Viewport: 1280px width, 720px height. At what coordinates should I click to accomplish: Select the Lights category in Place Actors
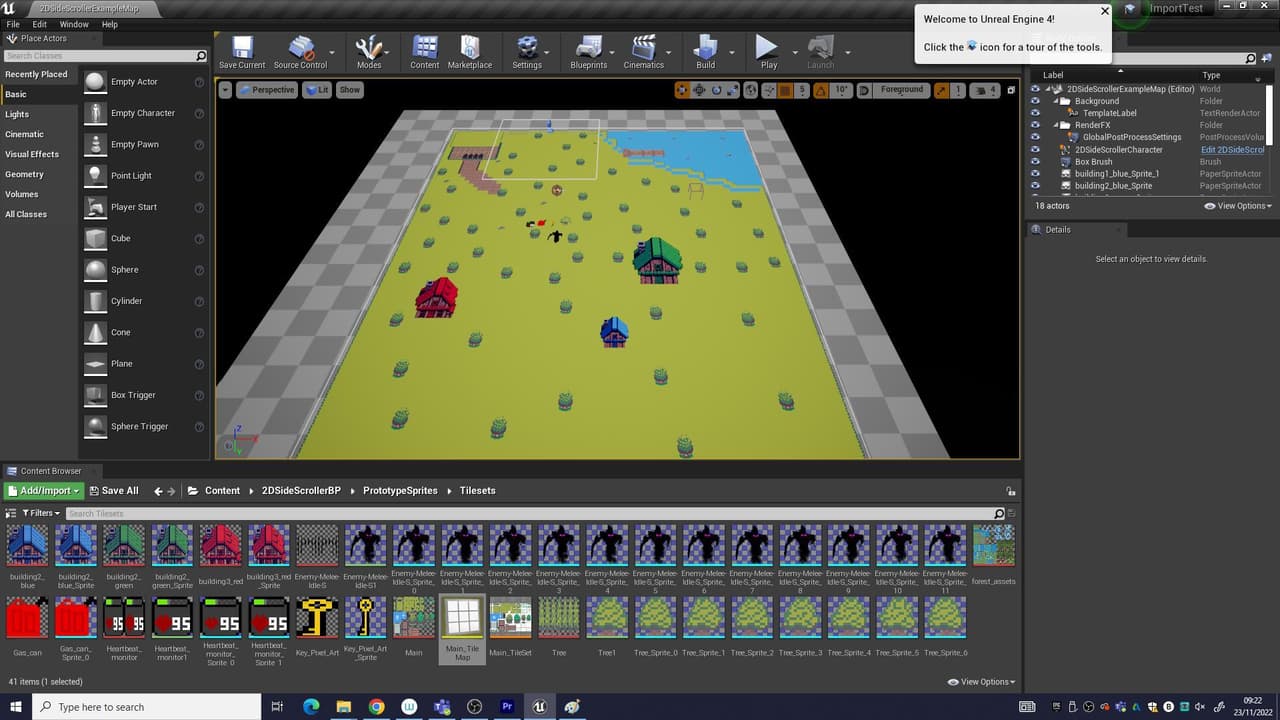[17, 114]
